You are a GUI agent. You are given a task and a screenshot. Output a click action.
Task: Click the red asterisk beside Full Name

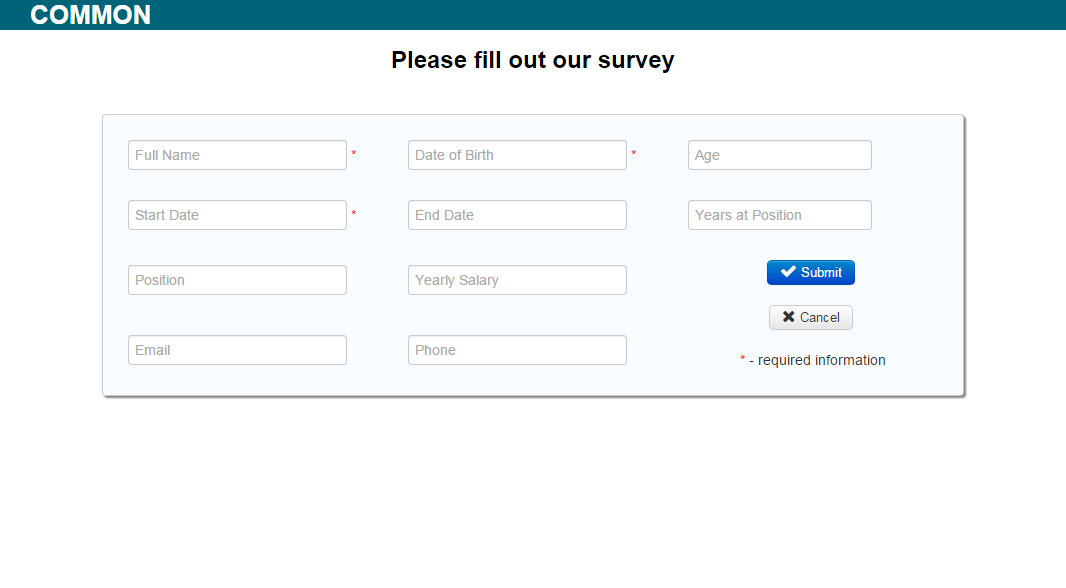point(354,154)
